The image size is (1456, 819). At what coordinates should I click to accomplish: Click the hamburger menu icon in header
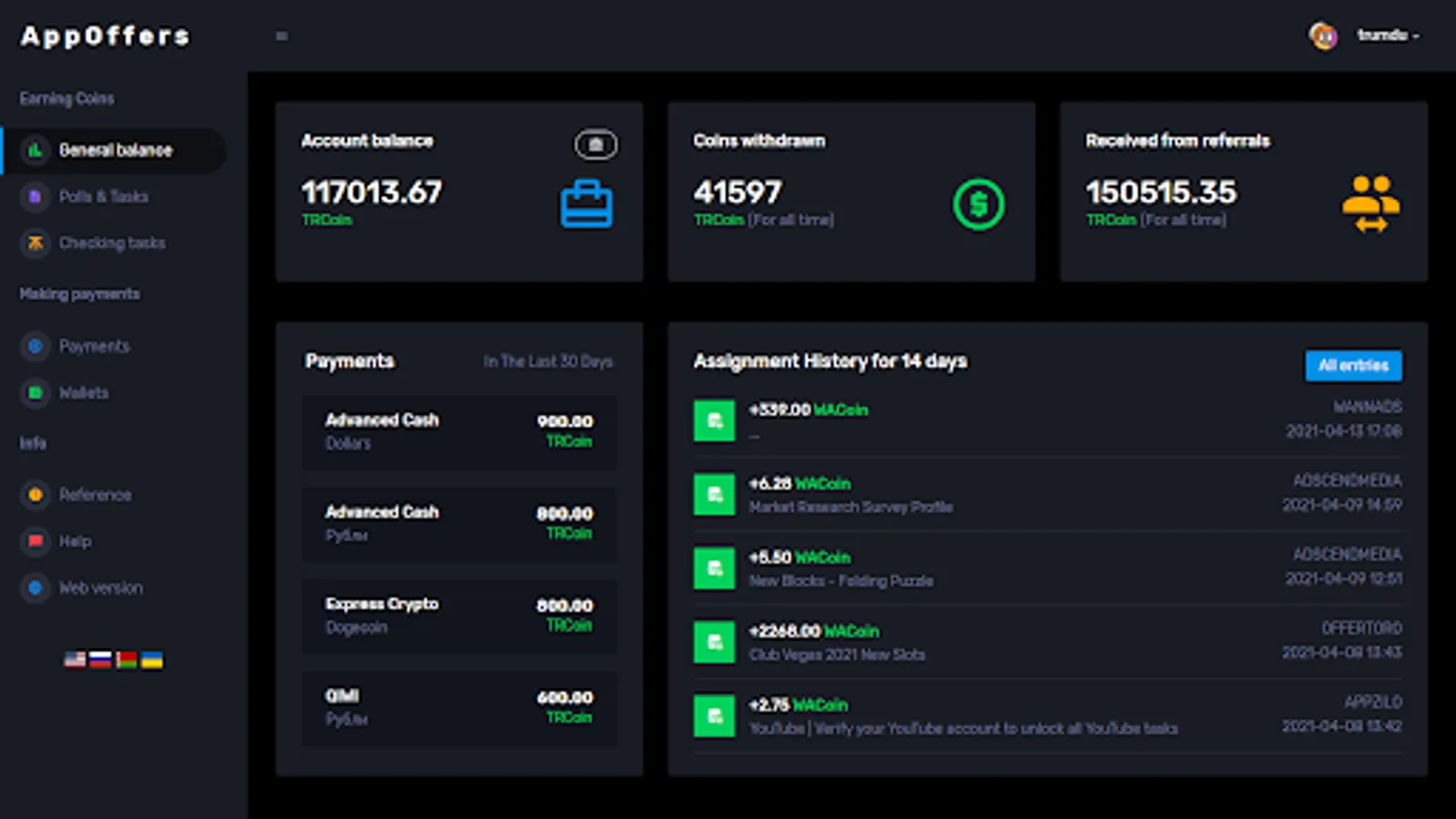(x=281, y=36)
